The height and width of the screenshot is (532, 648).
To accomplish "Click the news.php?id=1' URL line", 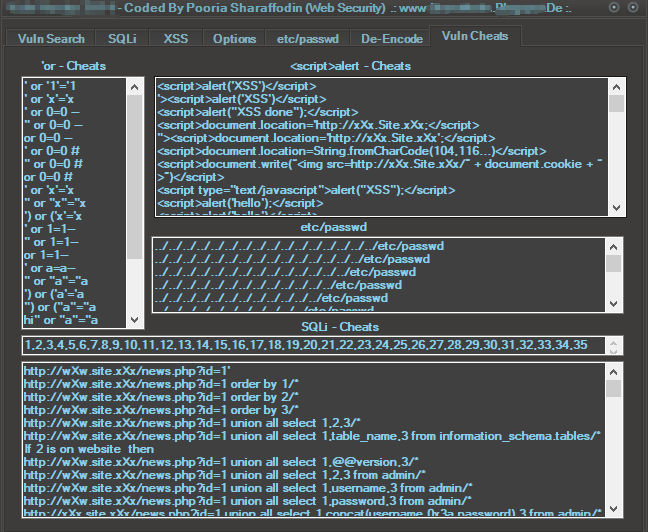I will pyautogui.click(x=127, y=371).
